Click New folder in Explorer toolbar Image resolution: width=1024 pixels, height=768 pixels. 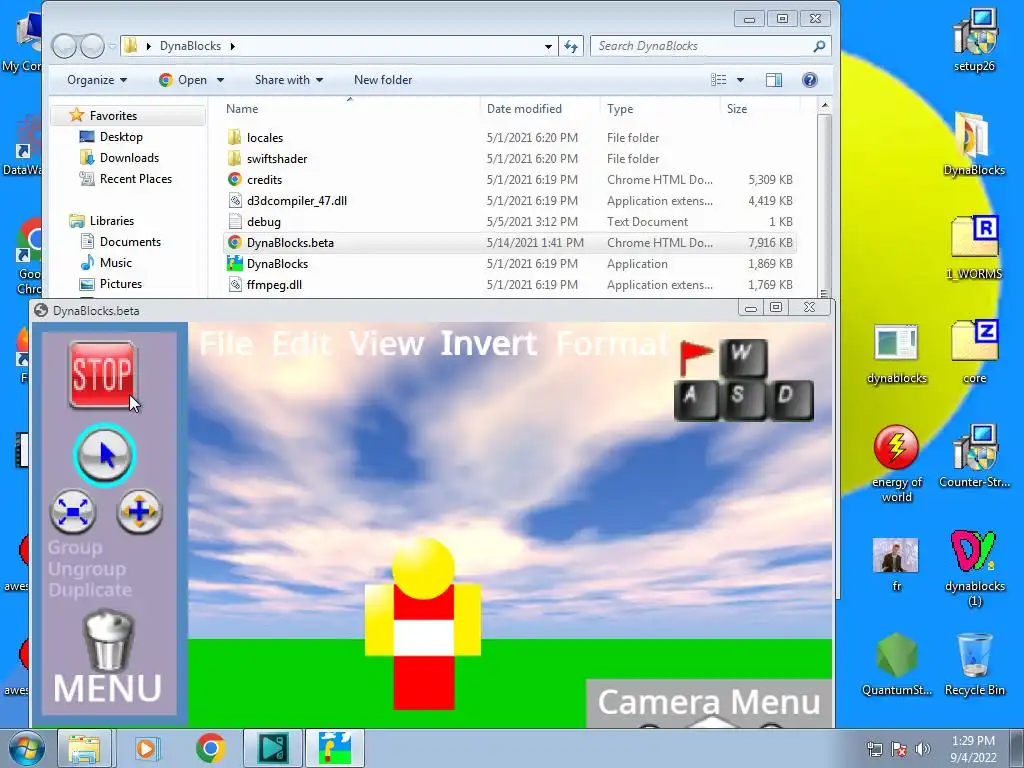point(383,80)
